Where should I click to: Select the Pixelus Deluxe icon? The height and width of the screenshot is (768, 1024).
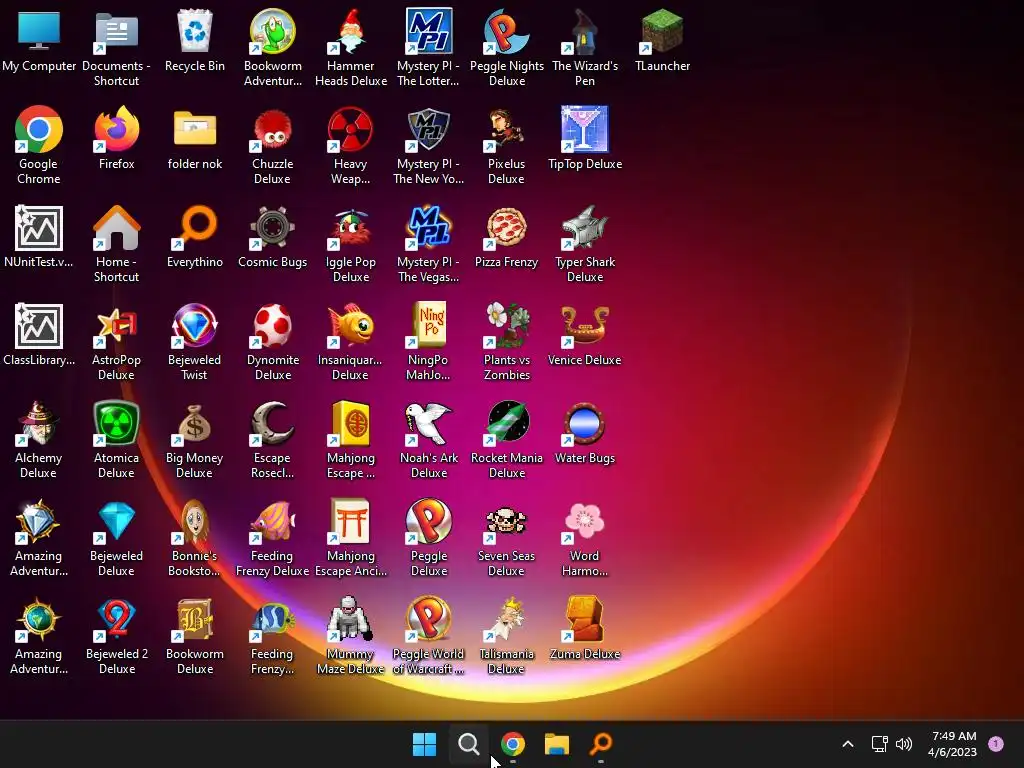click(x=506, y=129)
